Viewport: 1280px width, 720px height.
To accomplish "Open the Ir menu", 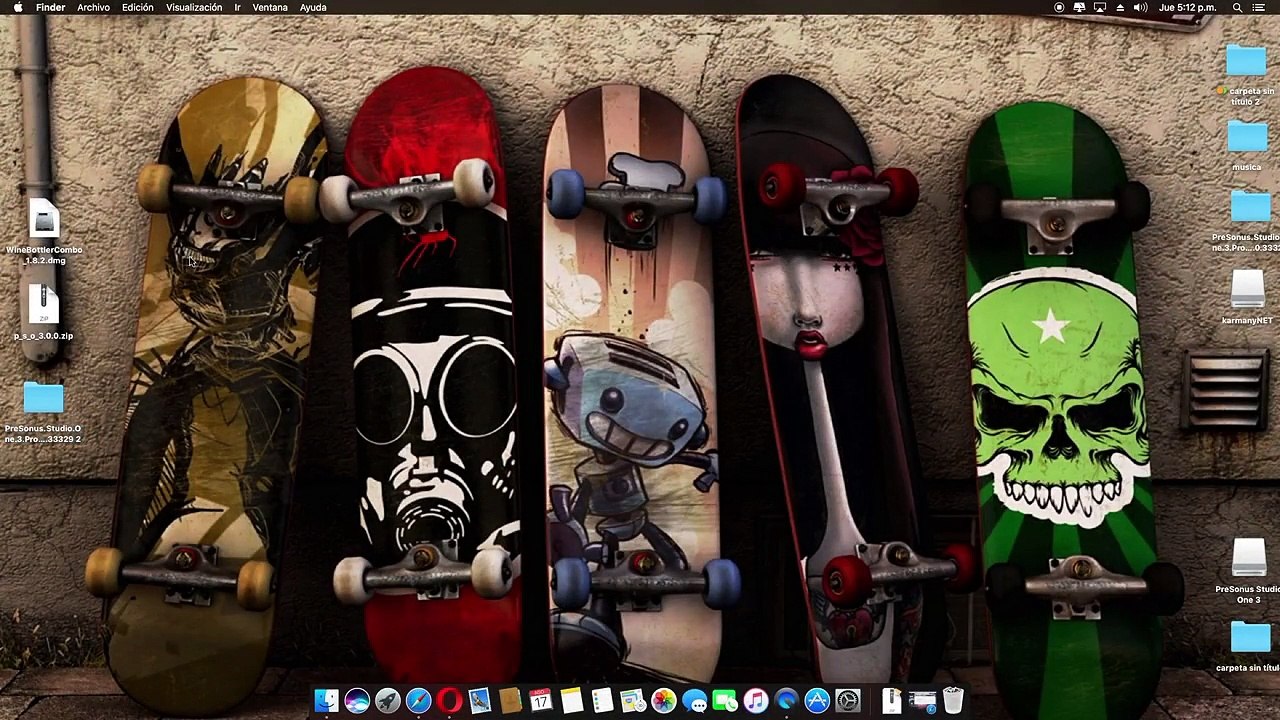I will (x=237, y=7).
